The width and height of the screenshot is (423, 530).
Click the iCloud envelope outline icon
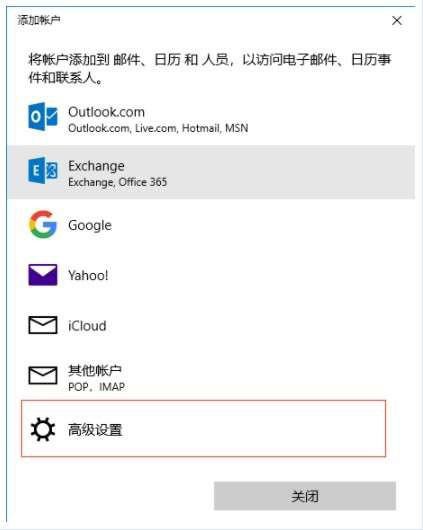click(43, 325)
